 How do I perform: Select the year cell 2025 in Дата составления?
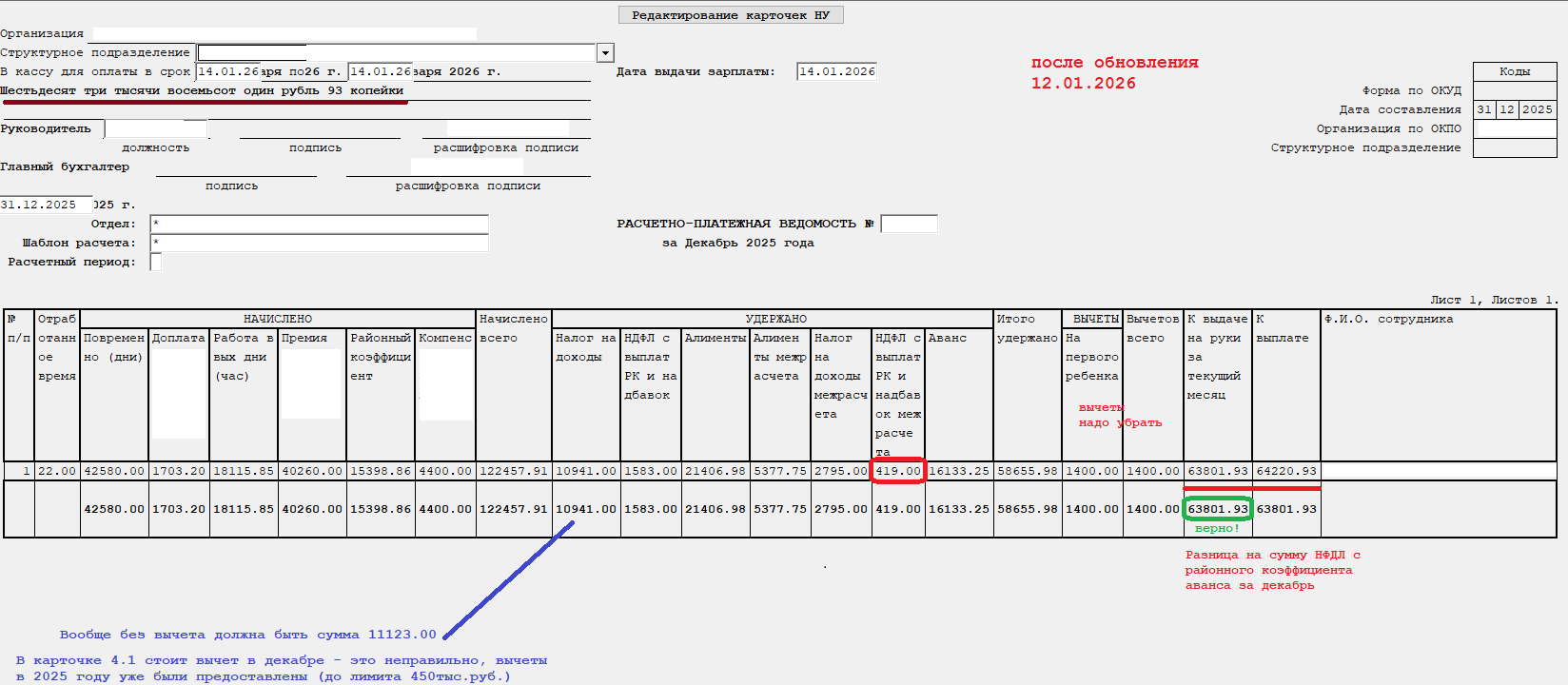pyautogui.click(x=1537, y=109)
